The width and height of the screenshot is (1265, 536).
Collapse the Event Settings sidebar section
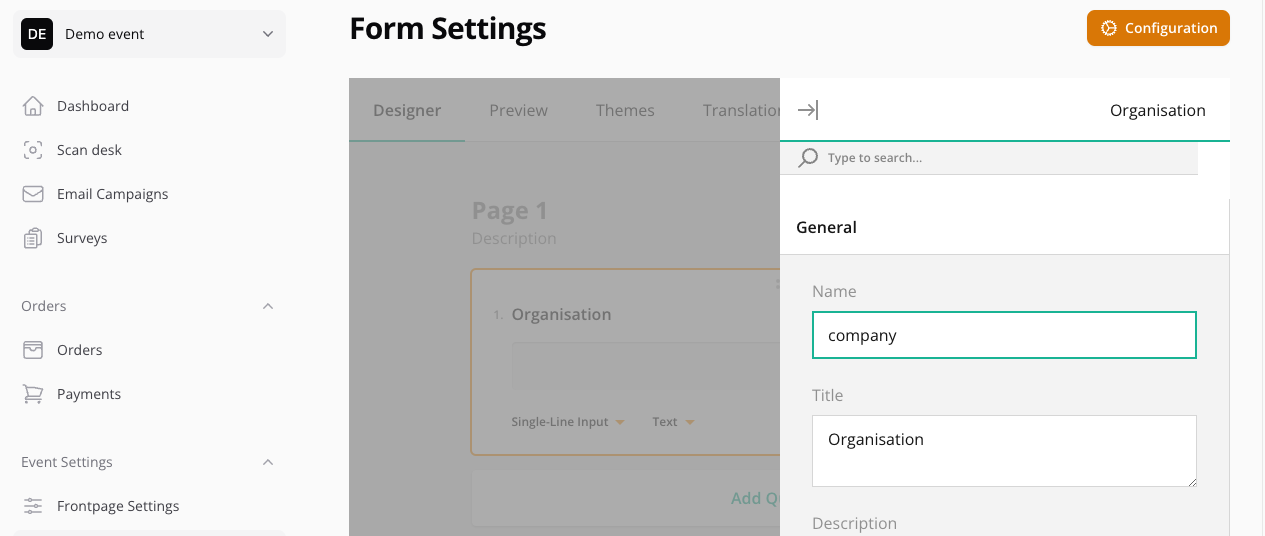point(267,462)
